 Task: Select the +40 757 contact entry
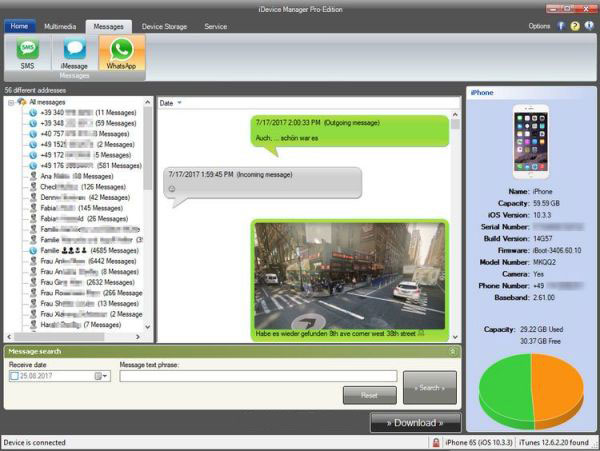click(85, 134)
